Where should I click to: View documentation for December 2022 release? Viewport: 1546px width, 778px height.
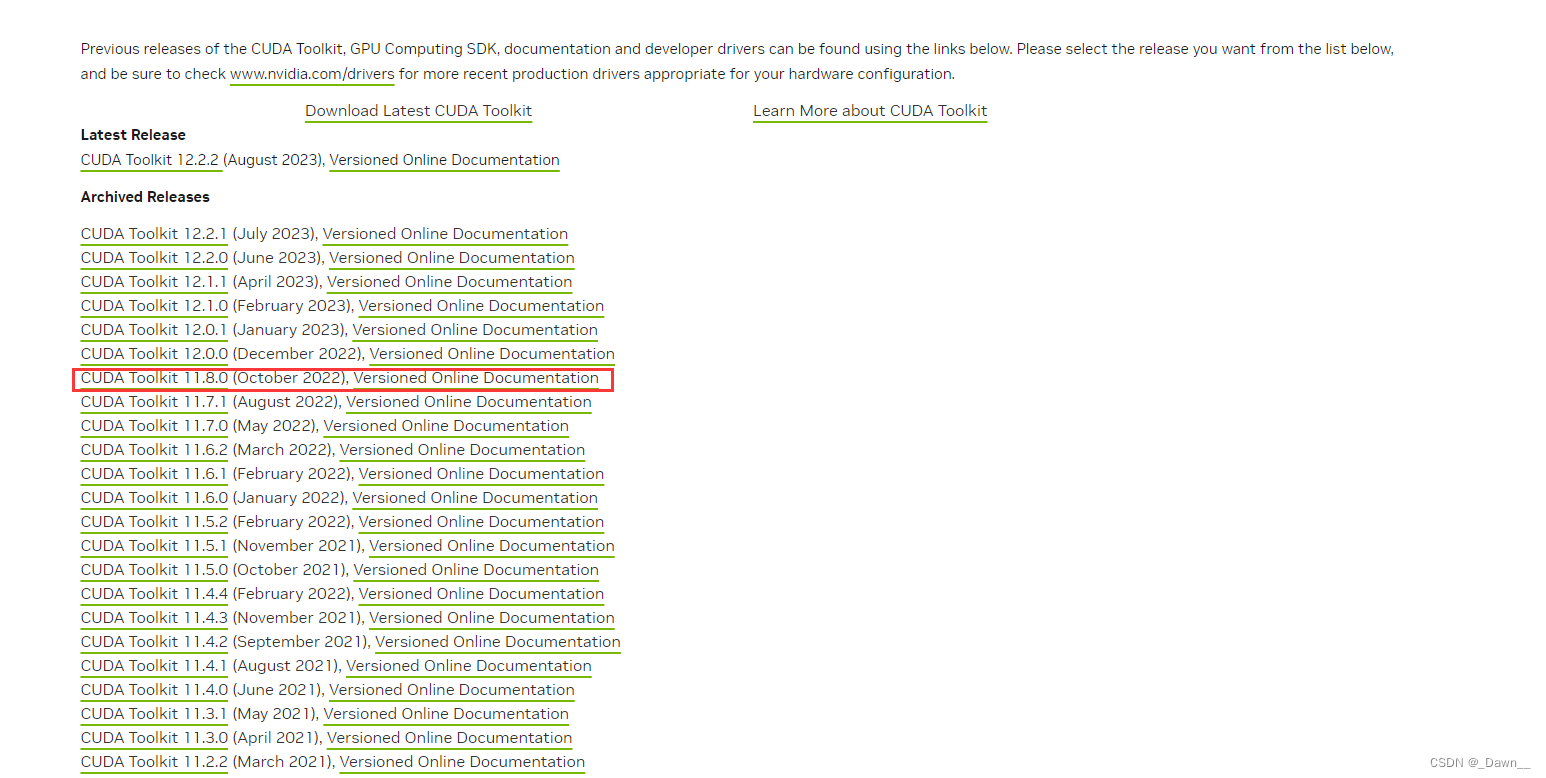coord(492,354)
